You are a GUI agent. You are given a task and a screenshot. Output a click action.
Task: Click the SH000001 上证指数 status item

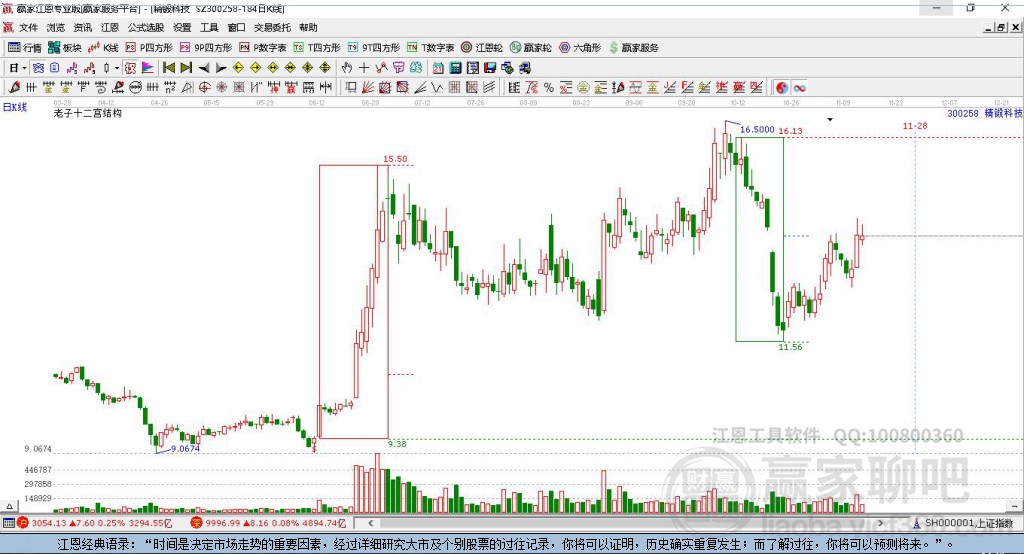[x=962, y=523]
